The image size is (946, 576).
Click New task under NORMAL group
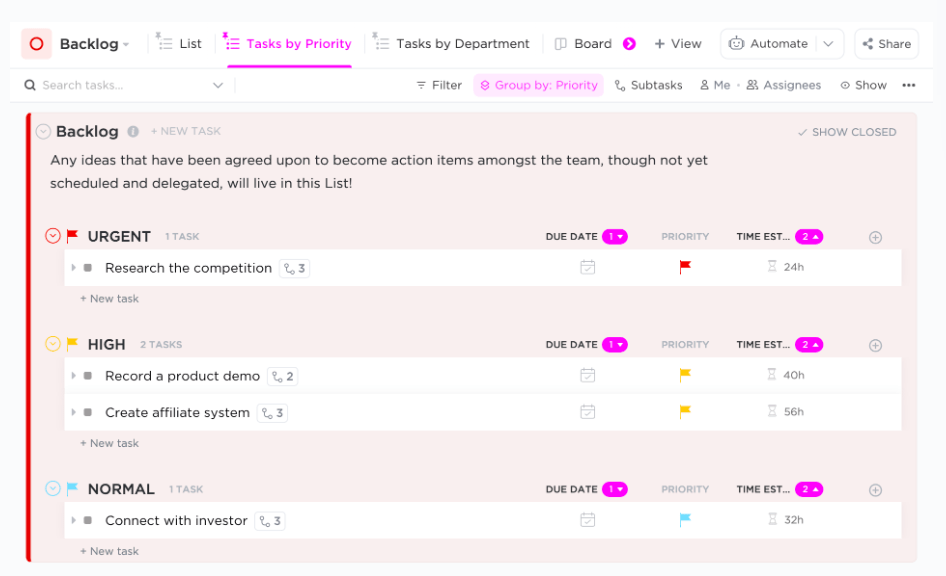pyautogui.click(x=110, y=551)
